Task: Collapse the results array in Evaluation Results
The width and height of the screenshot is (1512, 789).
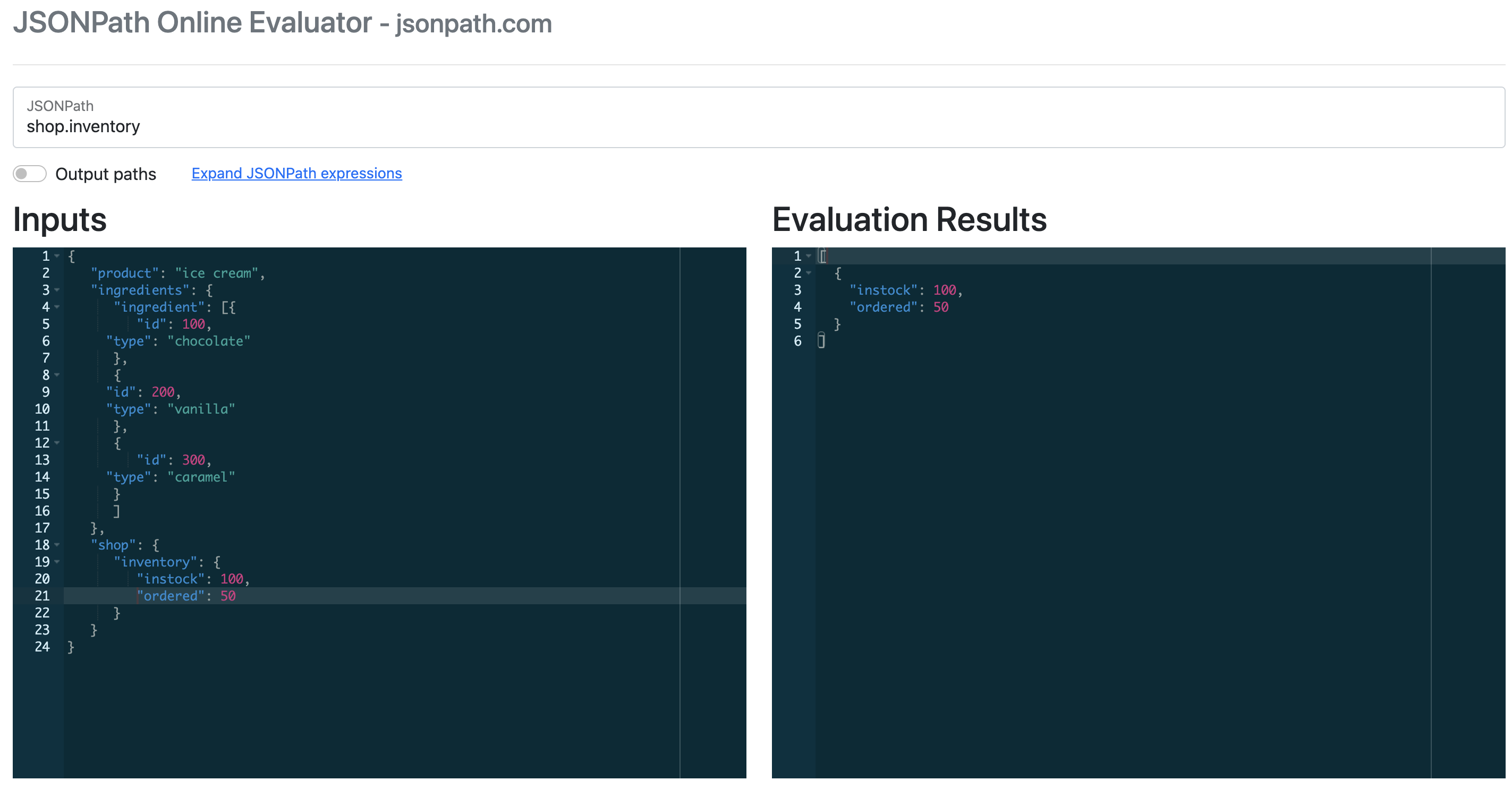Action: [x=810, y=256]
